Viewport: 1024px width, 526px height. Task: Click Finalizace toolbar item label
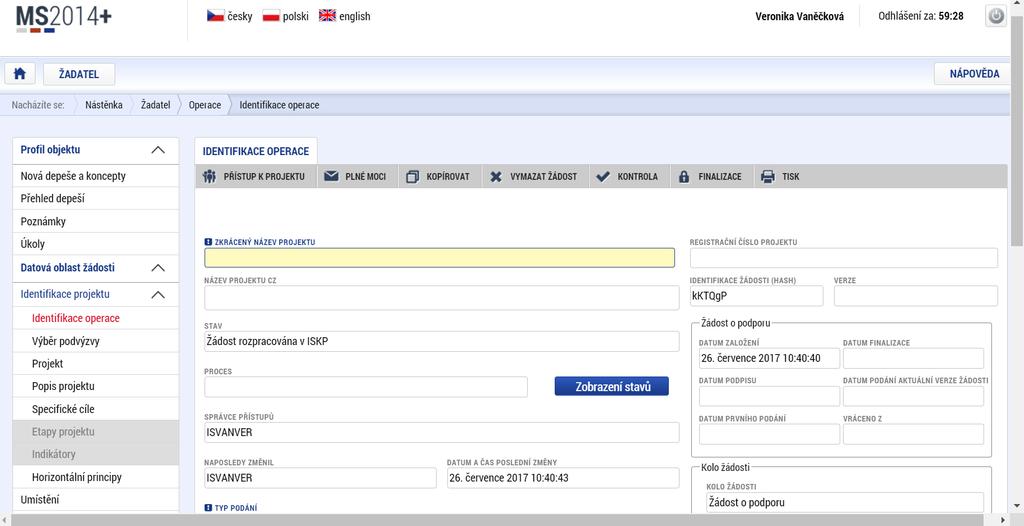coord(720,176)
